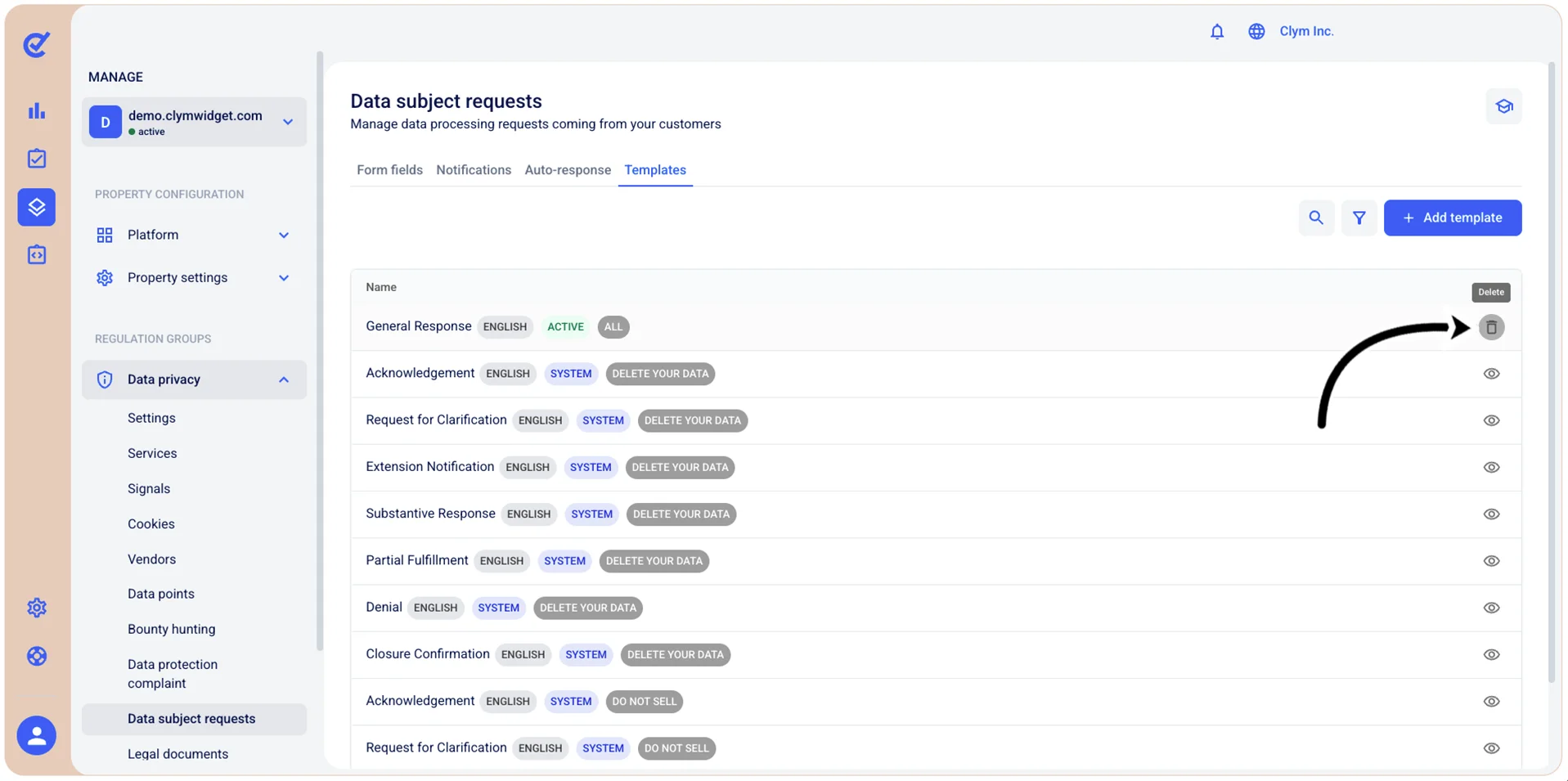1568x781 pixels.
Task: View the Denial template
Action: (x=1491, y=608)
